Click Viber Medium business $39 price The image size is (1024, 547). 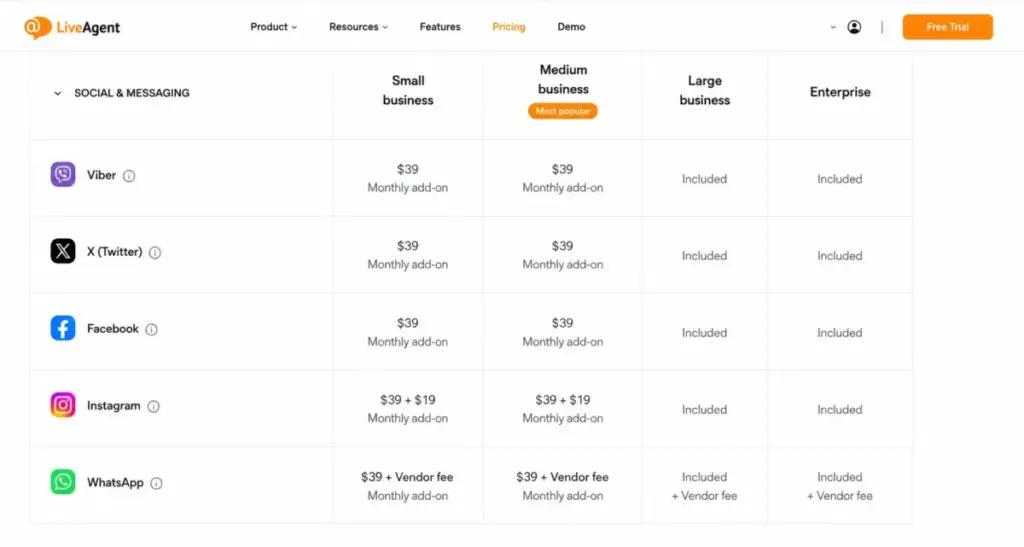coord(562,169)
